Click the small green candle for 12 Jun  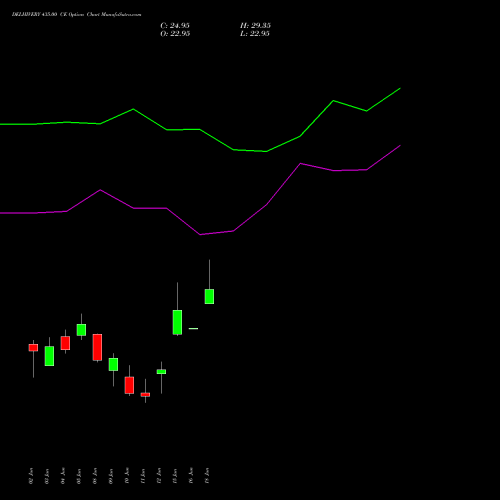(161, 372)
